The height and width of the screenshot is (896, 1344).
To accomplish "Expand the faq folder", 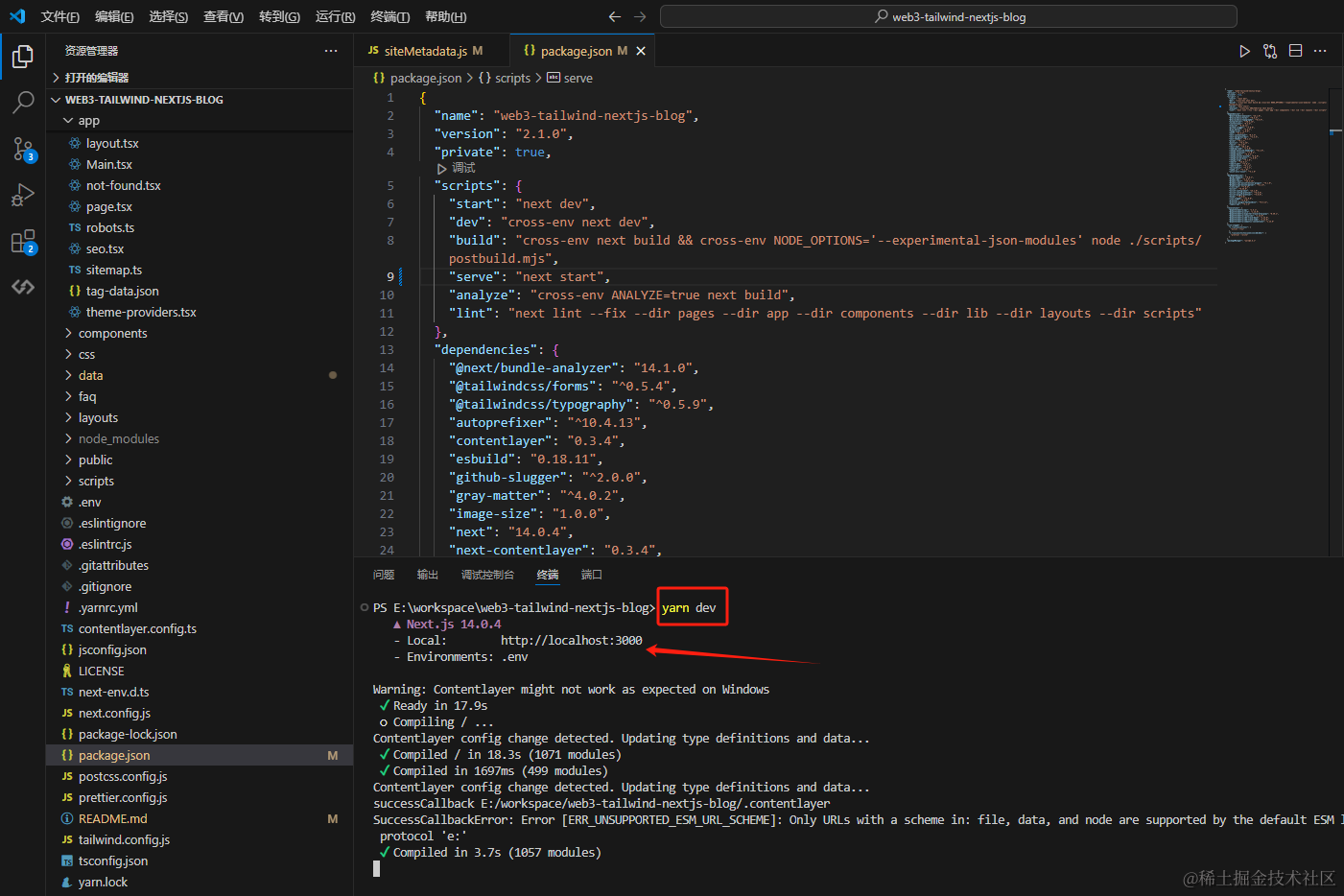I will click(x=200, y=397).
